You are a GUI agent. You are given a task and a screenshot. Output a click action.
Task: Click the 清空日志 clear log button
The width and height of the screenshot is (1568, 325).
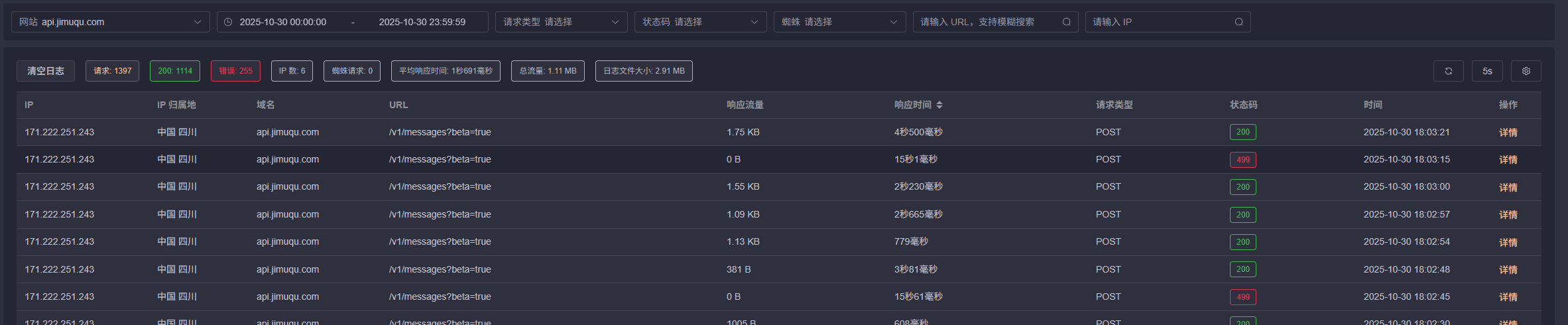coord(46,71)
